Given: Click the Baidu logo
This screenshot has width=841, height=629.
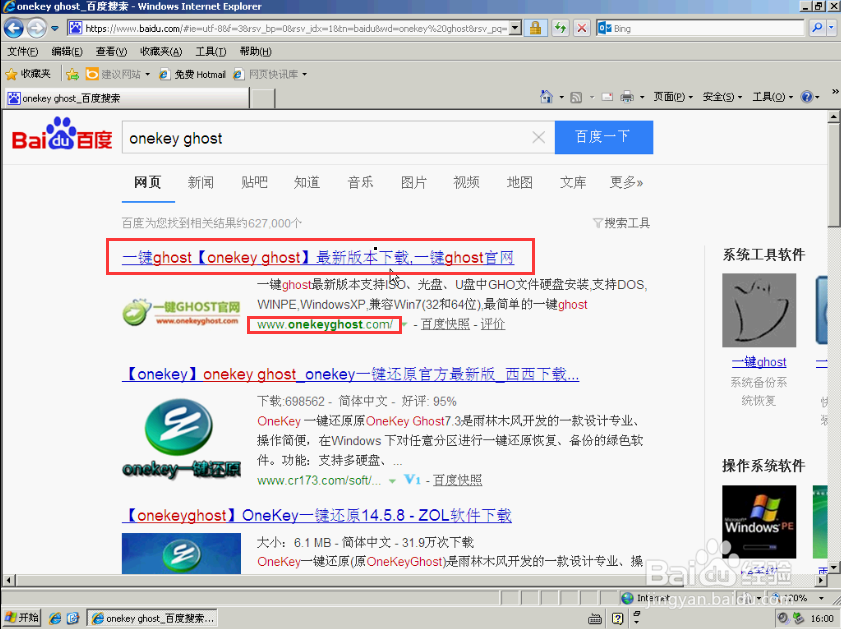Looking at the screenshot, I should 62,134.
